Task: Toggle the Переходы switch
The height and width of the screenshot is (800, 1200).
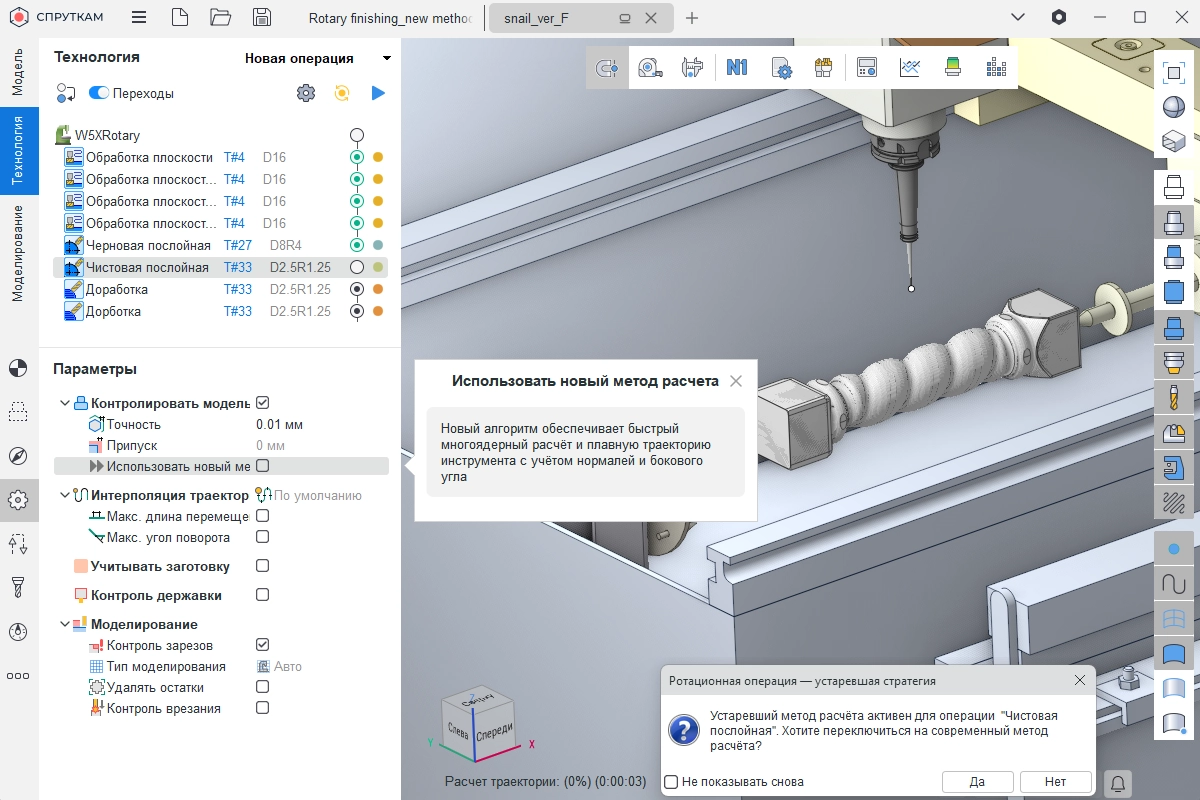Action: tap(99, 93)
